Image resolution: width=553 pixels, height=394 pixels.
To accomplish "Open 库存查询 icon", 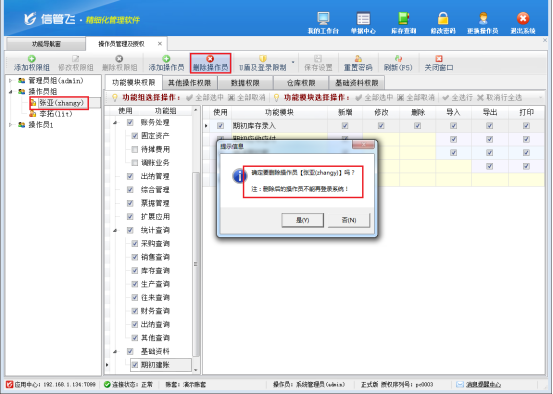I will click(403, 23).
